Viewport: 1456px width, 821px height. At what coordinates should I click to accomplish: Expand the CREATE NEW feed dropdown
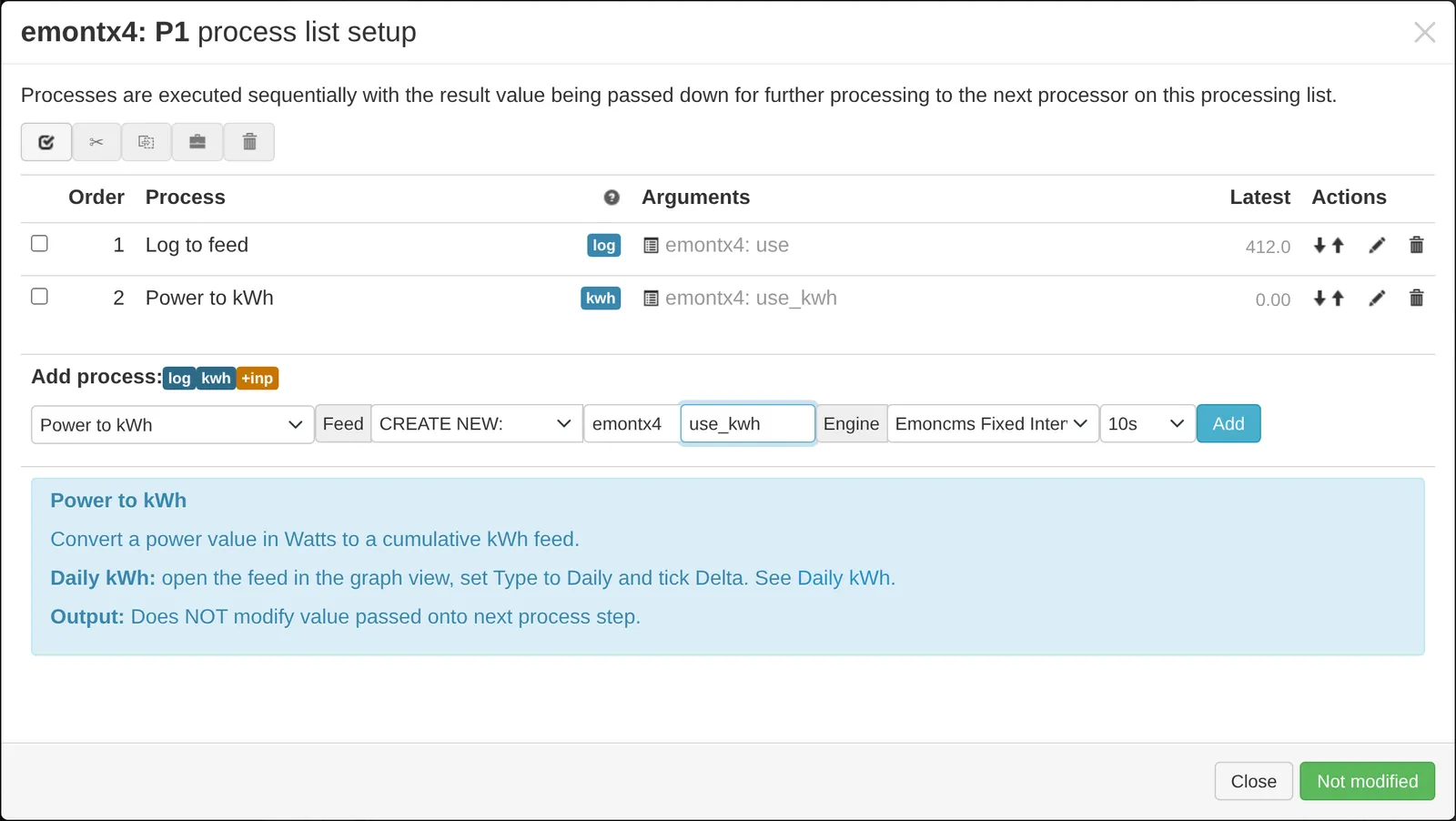(x=477, y=424)
